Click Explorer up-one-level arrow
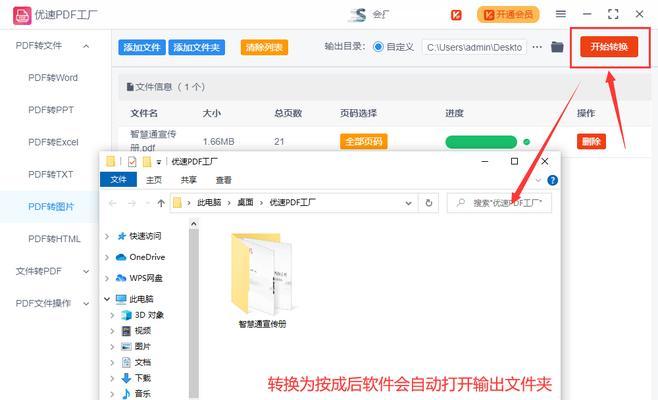Viewport: 658px width, 400px height. (161, 203)
